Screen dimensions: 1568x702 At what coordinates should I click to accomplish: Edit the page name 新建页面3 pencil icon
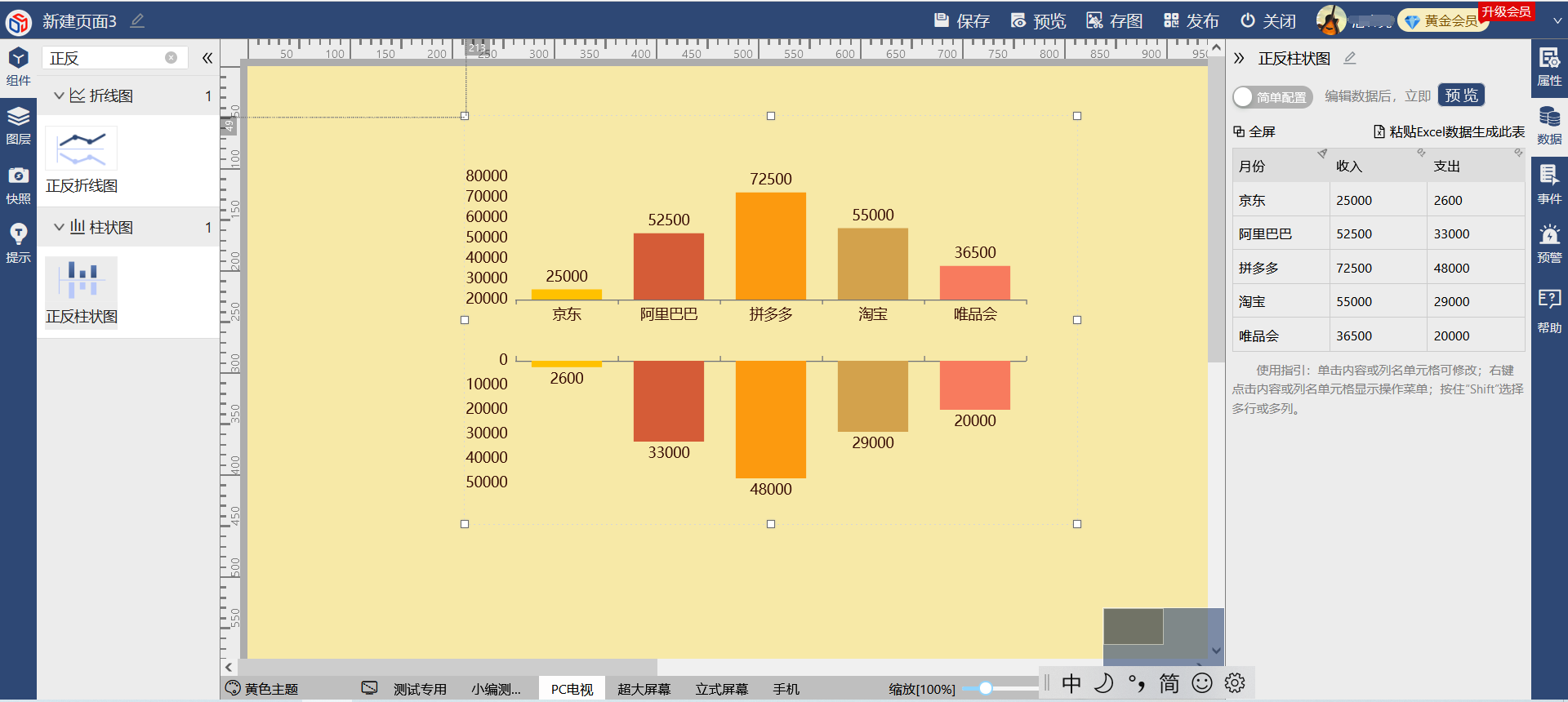(137, 20)
